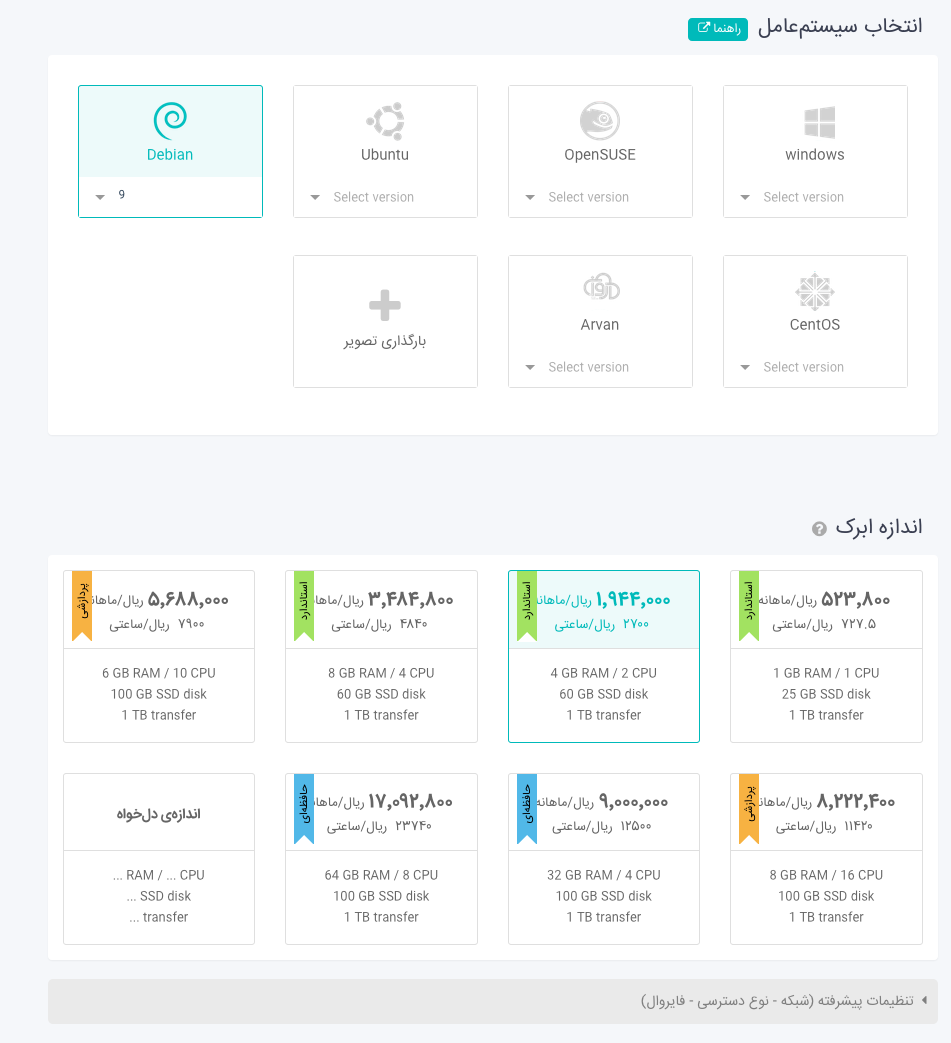Click the OpenSUSE label text

click(600, 154)
